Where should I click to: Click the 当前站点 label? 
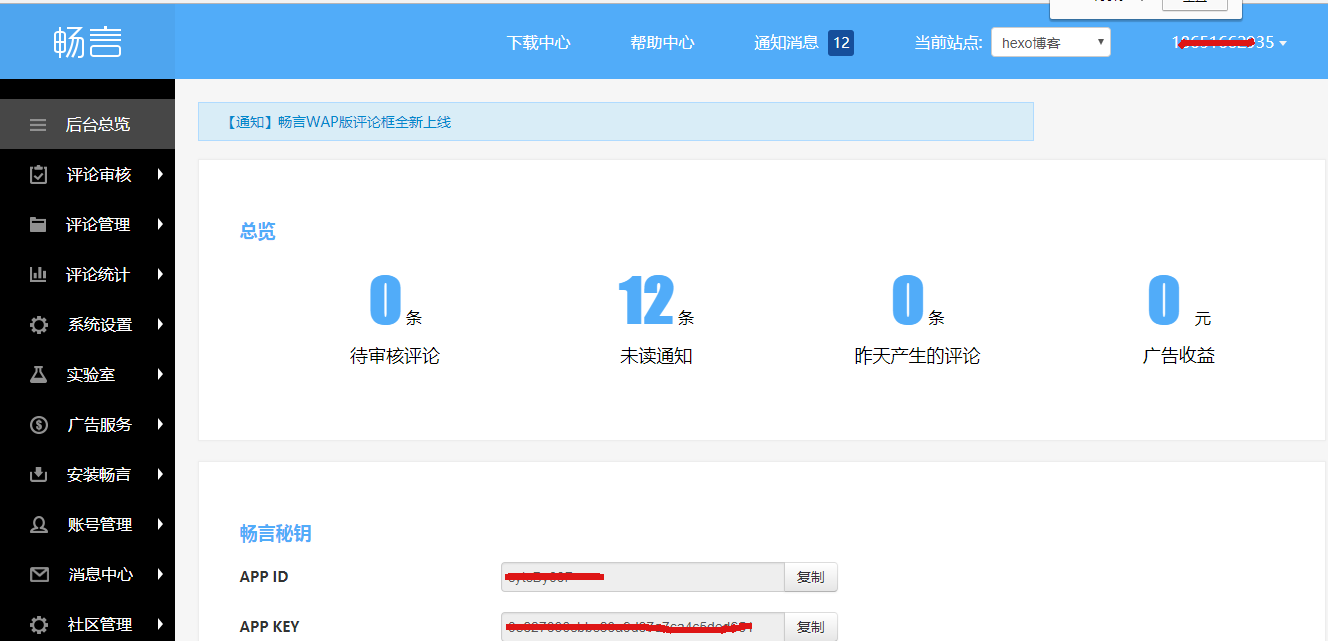[948, 43]
